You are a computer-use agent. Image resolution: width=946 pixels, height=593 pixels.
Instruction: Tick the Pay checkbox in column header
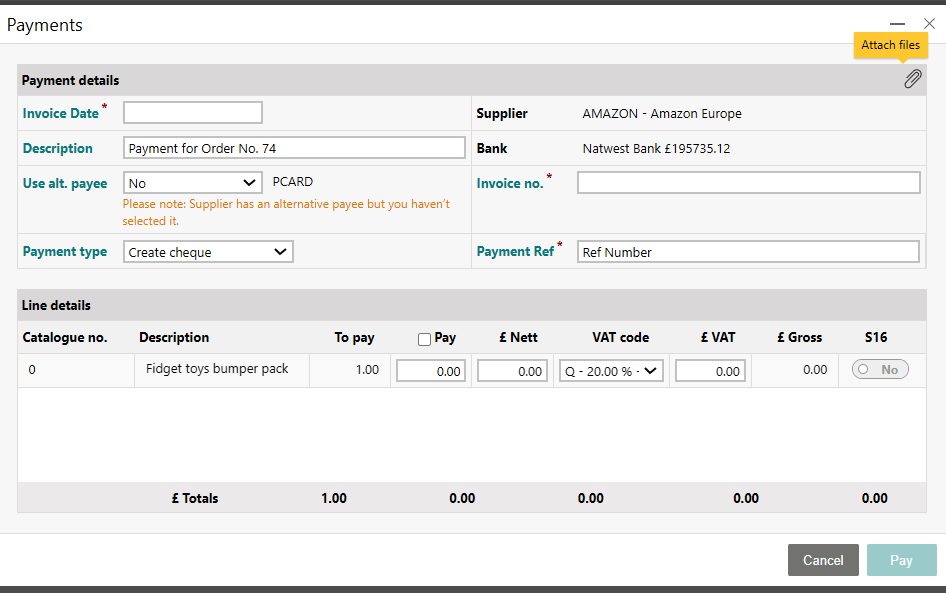(x=424, y=339)
